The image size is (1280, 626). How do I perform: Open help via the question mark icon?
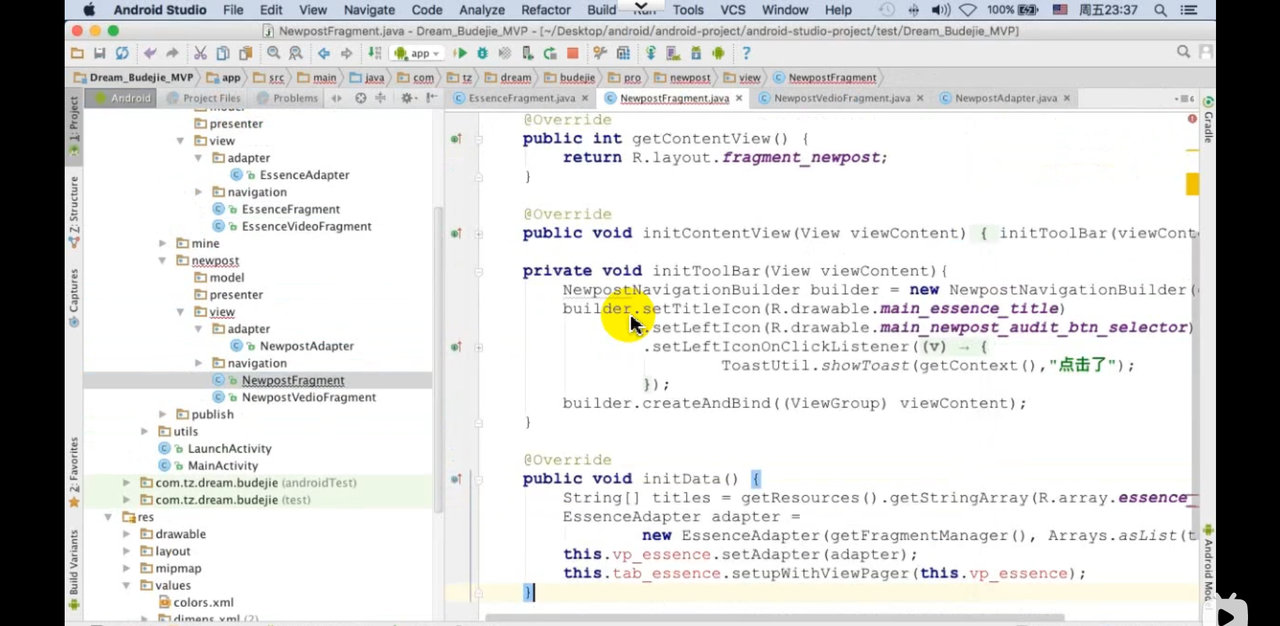tap(746, 53)
